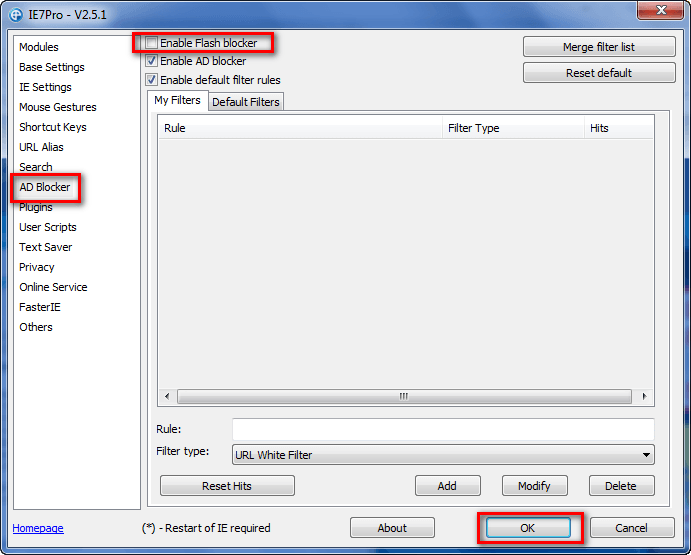Click the horizontal scrollbar thumb

pos(404,396)
